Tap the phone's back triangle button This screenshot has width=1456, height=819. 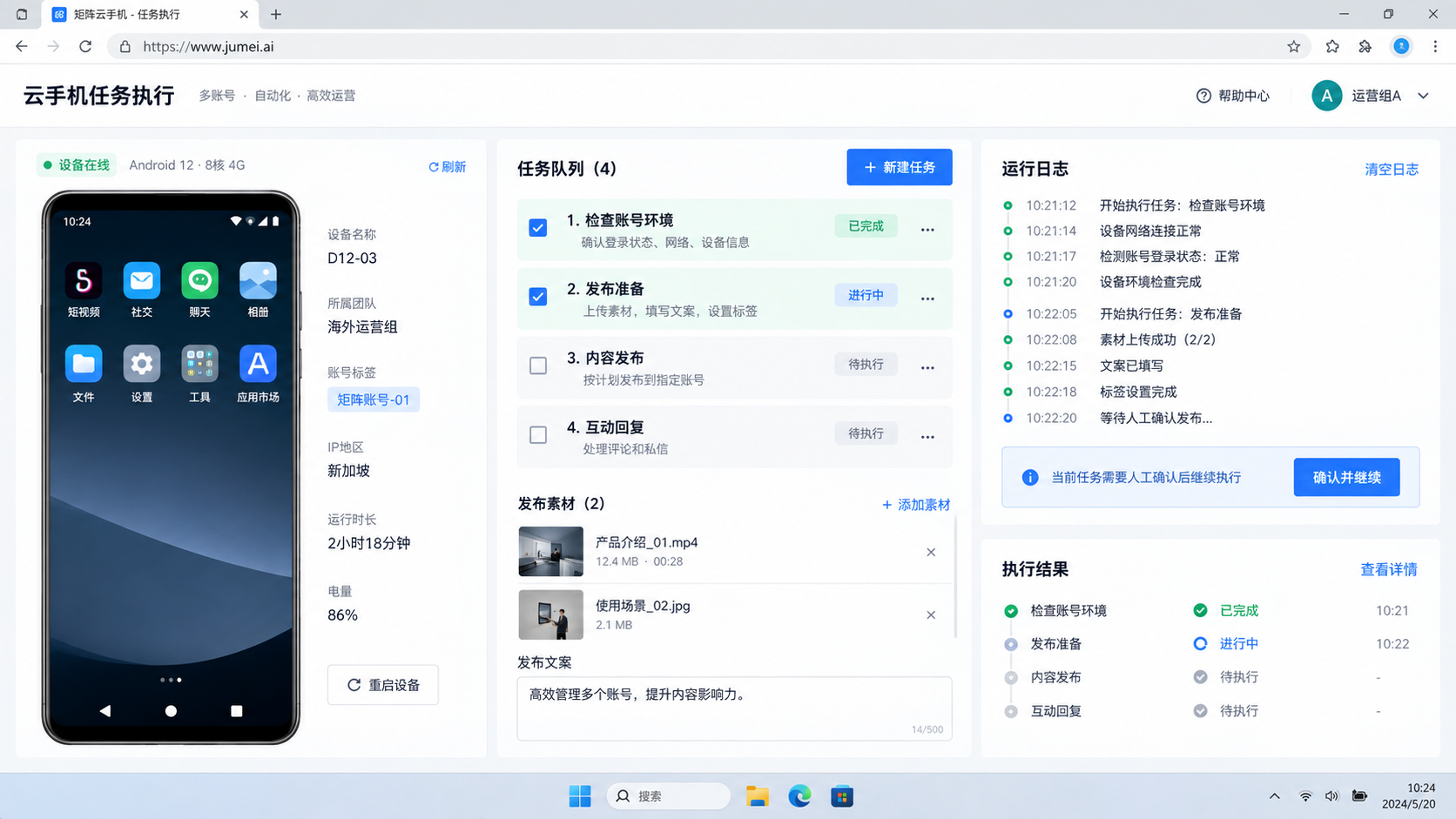point(105,711)
